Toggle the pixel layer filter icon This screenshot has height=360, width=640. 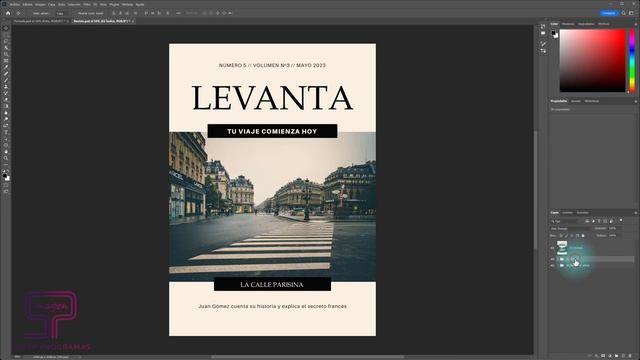pos(587,221)
